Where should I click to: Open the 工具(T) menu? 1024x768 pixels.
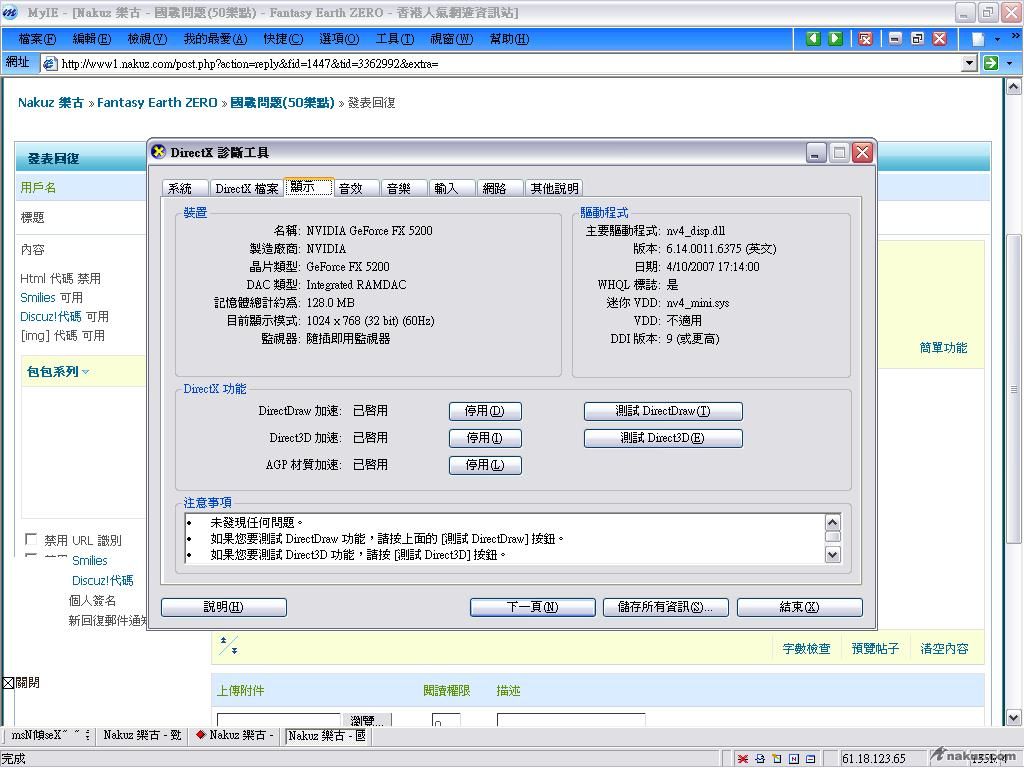(x=394, y=39)
